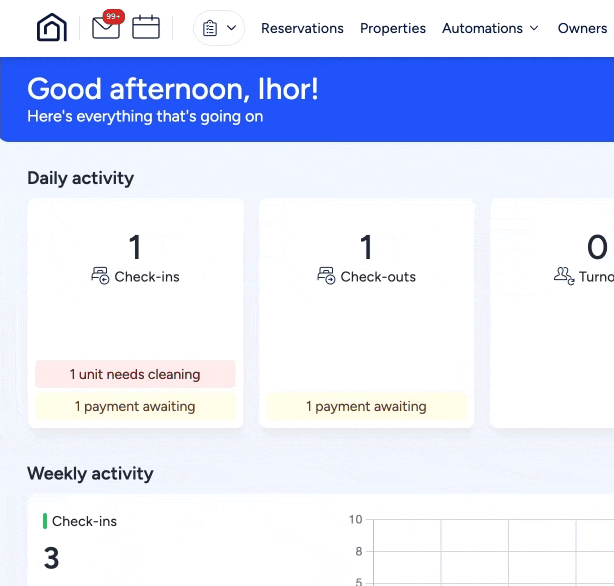Open the Check-outs daily card count
Viewport: 614px width, 586px height.
[366, 247]
